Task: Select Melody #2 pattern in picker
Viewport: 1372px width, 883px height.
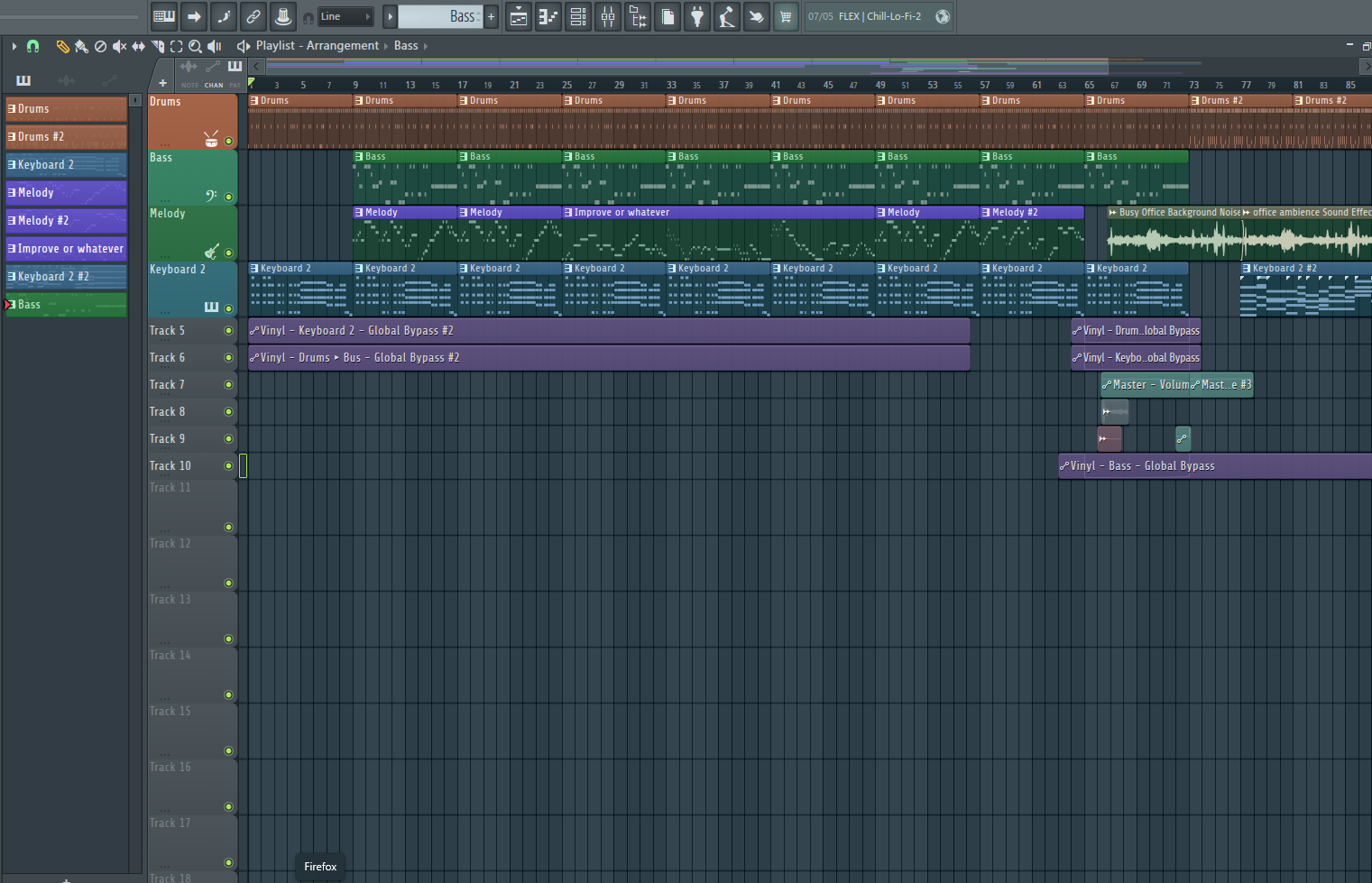Action: (x=66, y=221)
